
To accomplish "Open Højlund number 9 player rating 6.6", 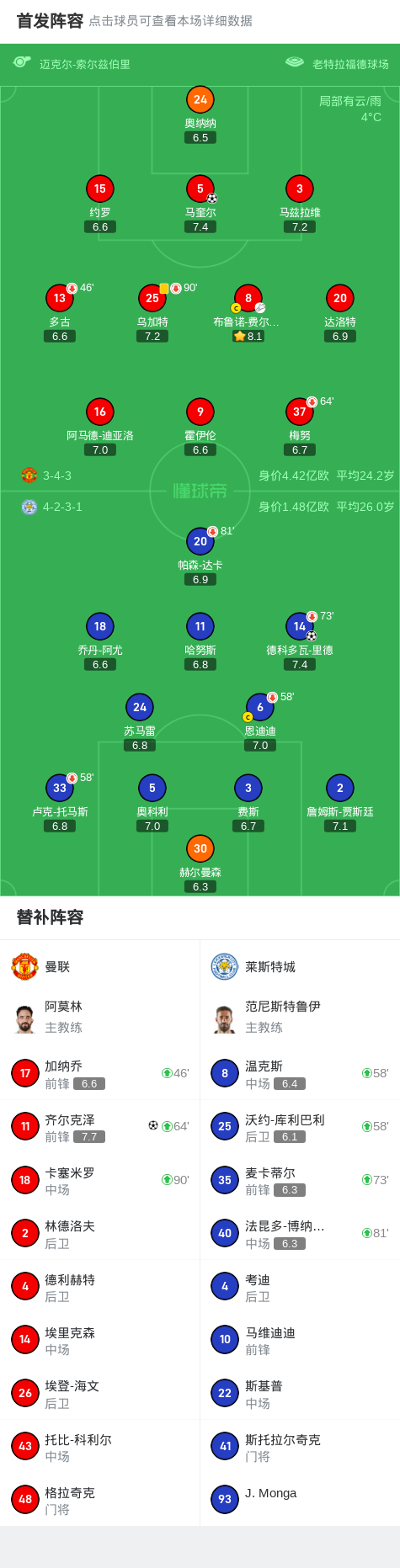I will (x=200, y=450).
